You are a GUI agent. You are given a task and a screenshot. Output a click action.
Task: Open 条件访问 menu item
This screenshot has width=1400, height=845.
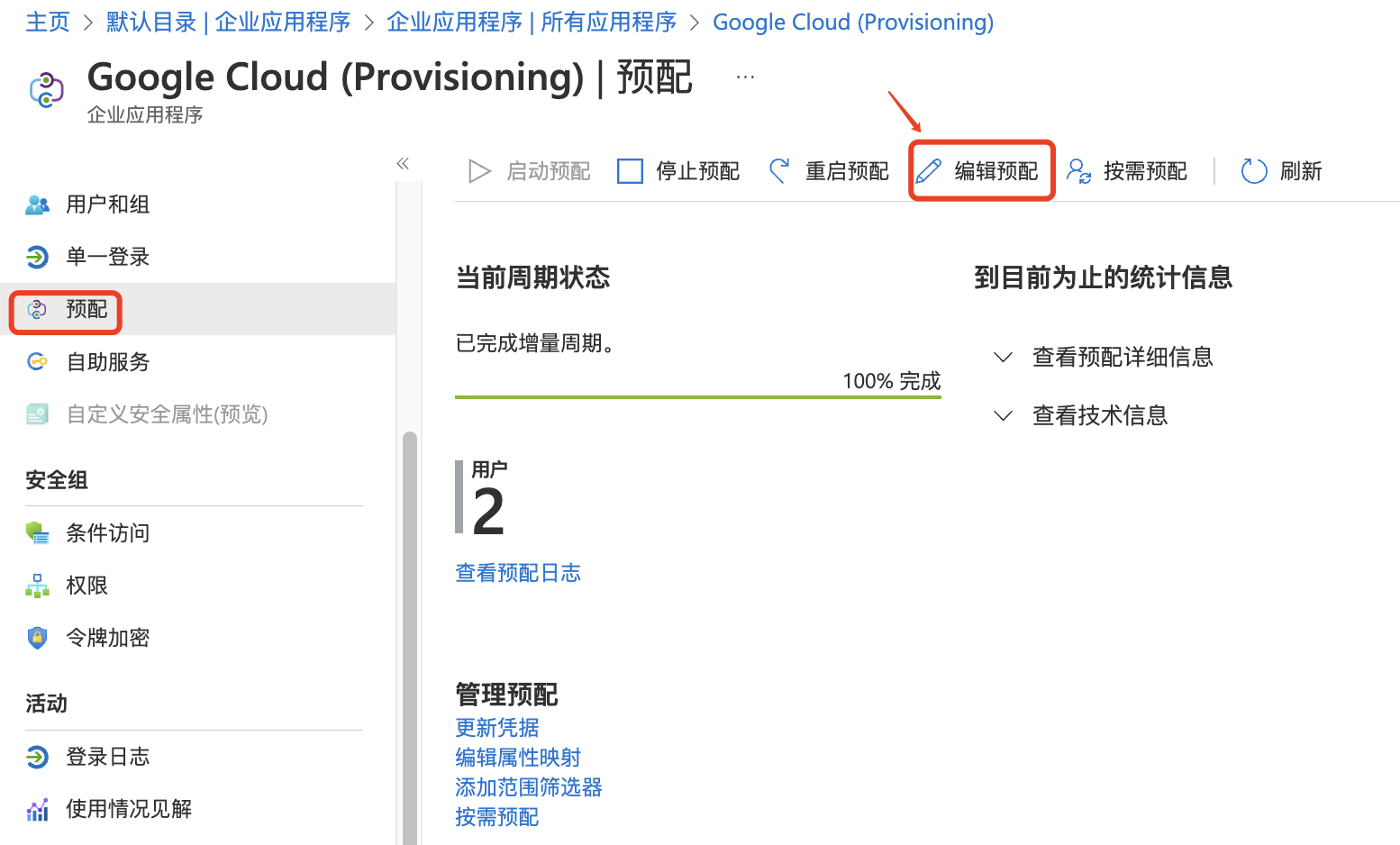point(107,533)
